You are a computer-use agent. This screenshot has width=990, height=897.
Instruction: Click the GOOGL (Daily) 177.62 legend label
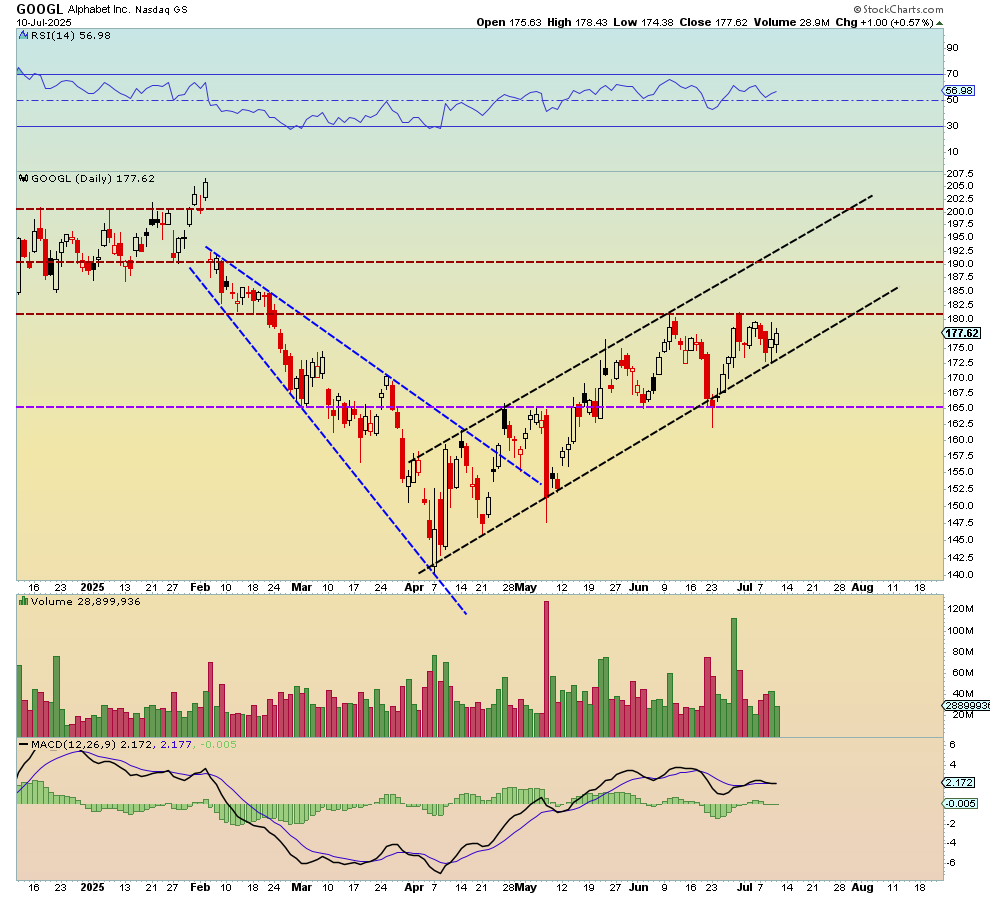(x=93, y=179)
